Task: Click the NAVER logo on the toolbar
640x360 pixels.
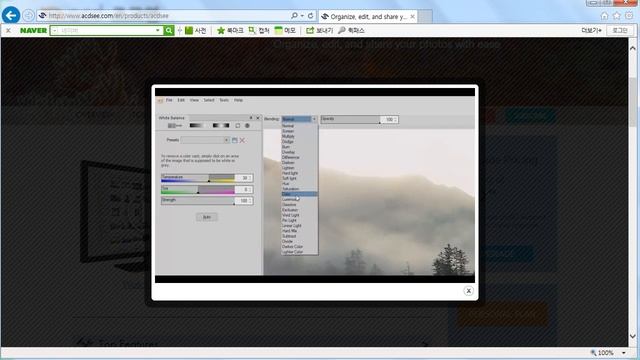Action: point(33,30)
